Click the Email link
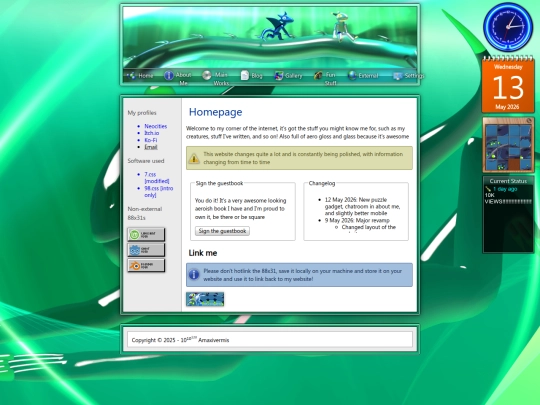 point(151,147)
